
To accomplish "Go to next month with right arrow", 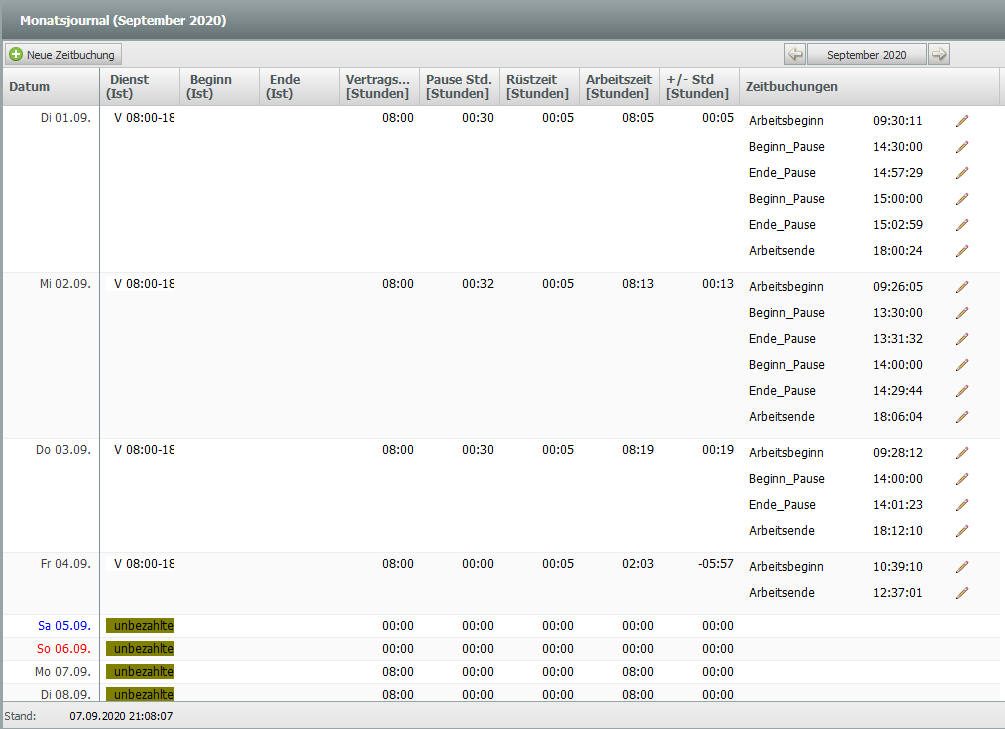I will tap(938, 54).
